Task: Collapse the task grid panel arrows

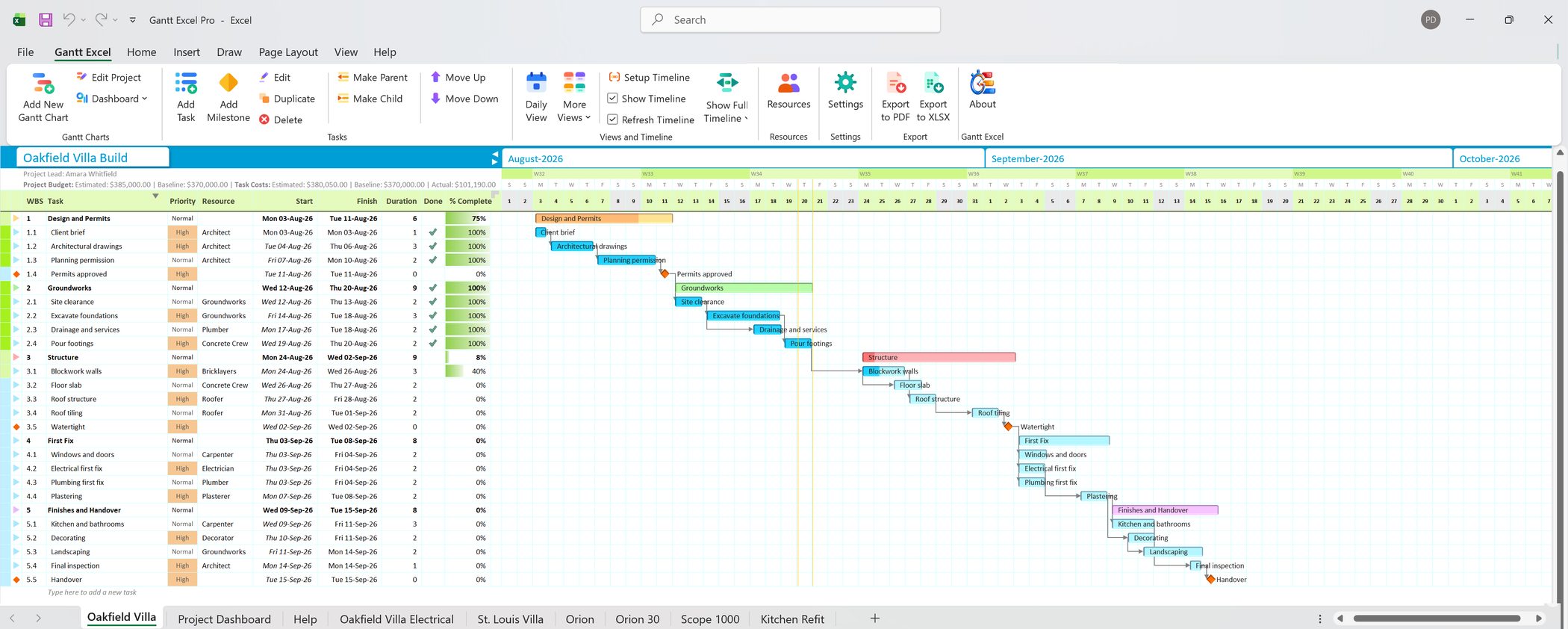Action: click(x=494, y=158)
